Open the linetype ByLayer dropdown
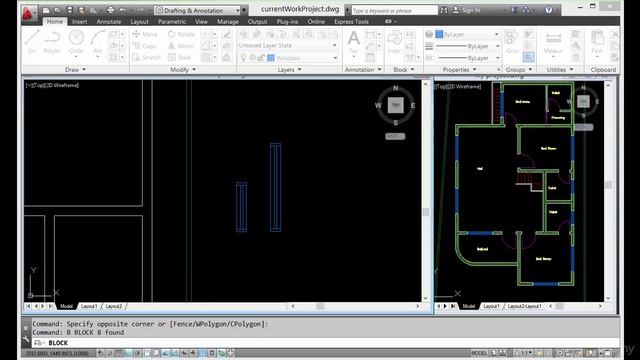 pos(468,58)
